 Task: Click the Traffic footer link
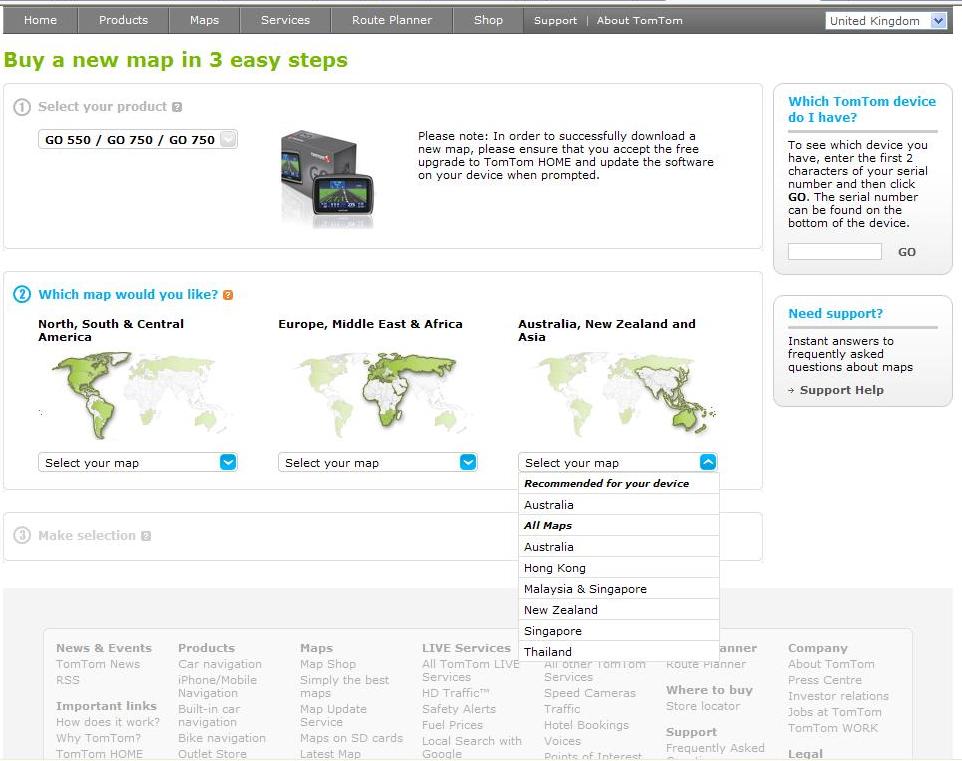(562, 709)
